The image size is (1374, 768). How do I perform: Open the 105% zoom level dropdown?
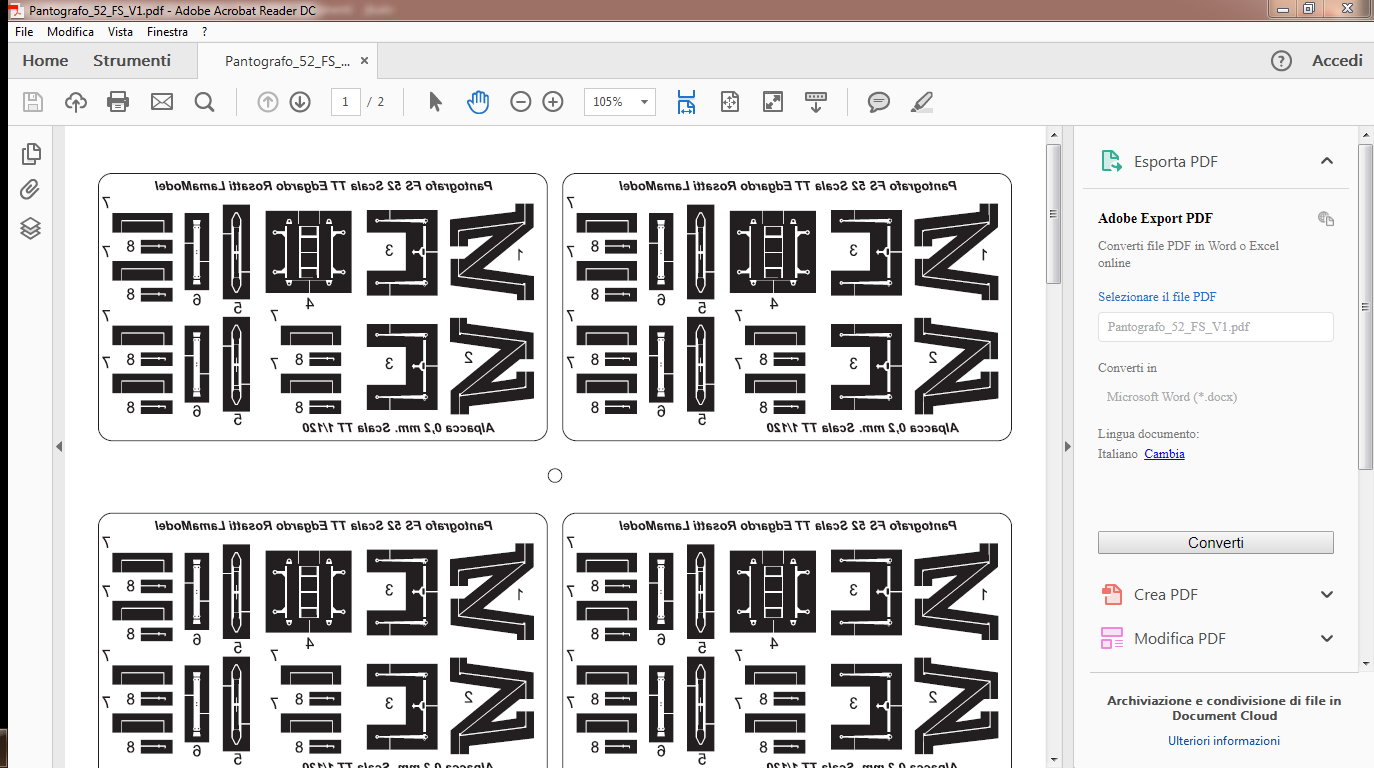(645, 102)
